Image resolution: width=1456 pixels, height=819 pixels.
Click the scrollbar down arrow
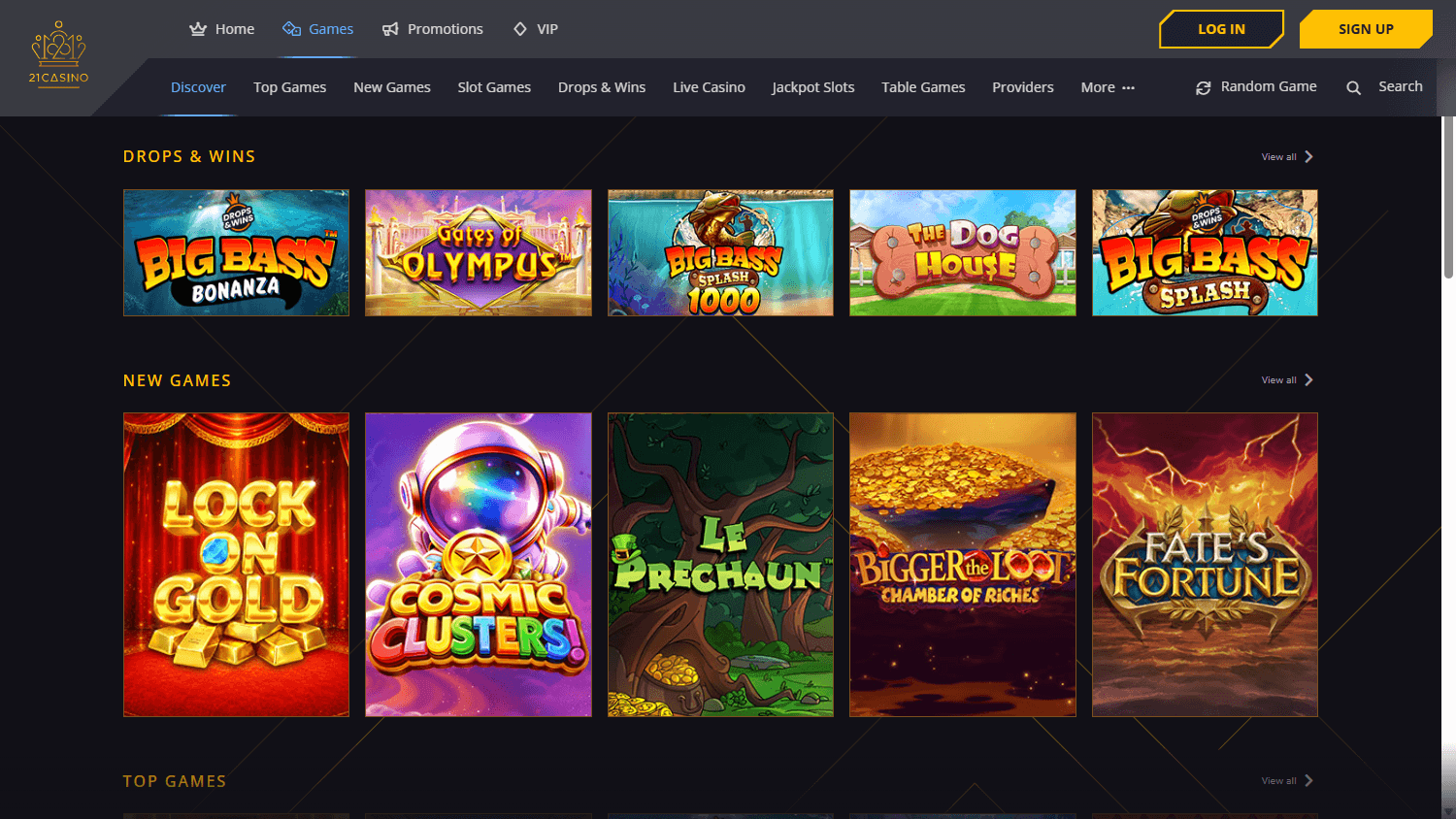point(1448,811)
